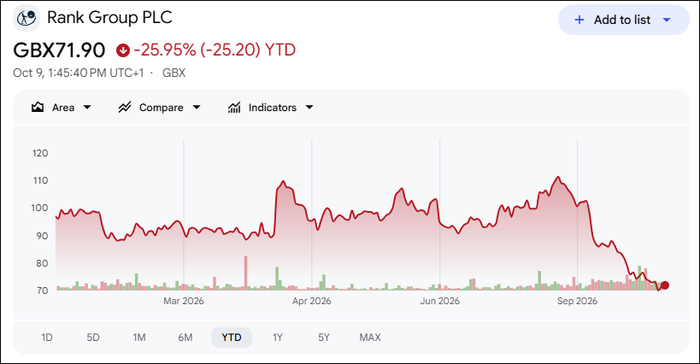Screen dimensions: 700x364
Task: Click the Rank Group PLC title text
Action: 109,17
